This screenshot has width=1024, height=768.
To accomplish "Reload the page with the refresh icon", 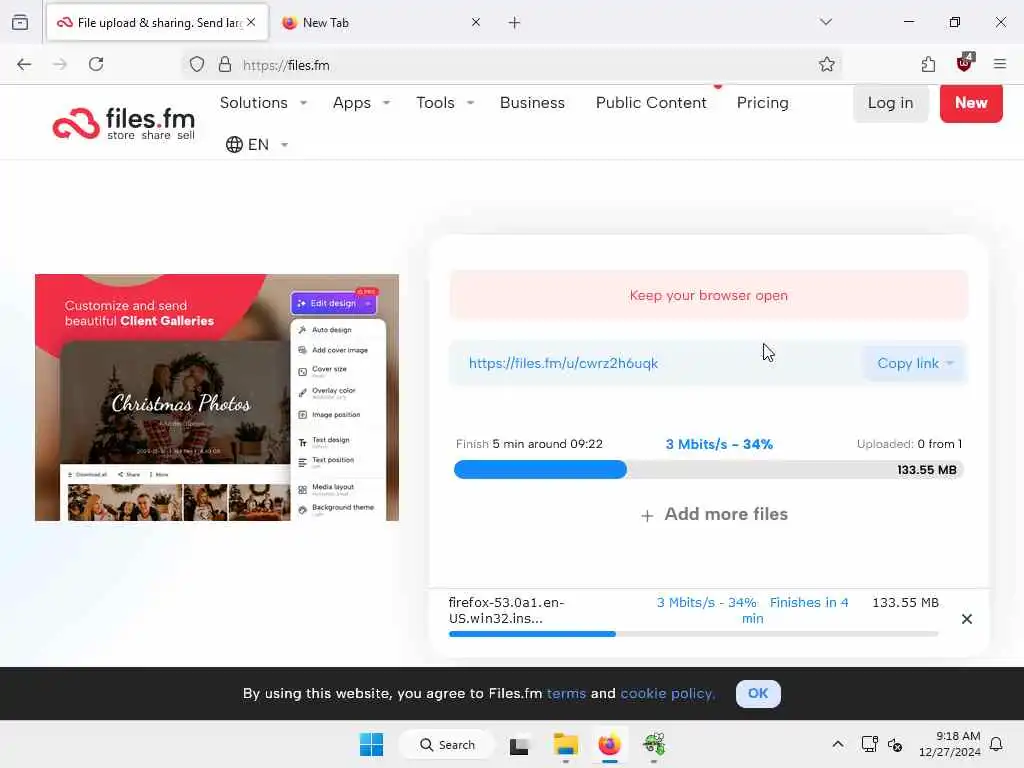I will (x=96, y=64).
